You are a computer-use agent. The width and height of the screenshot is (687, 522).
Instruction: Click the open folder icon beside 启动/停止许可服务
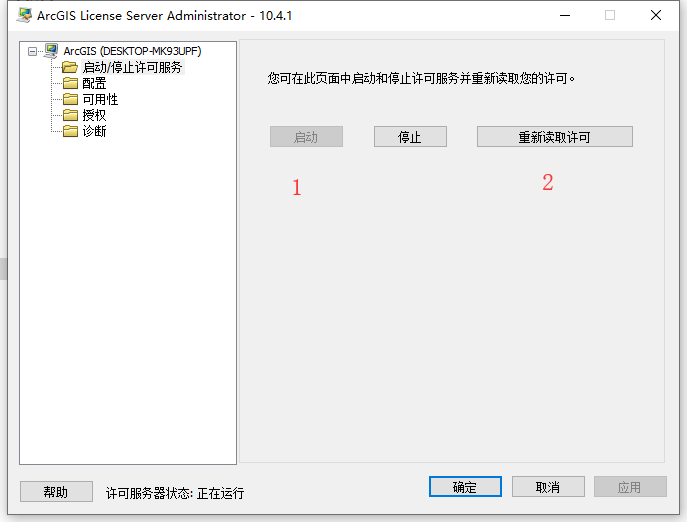coord(70,67)
